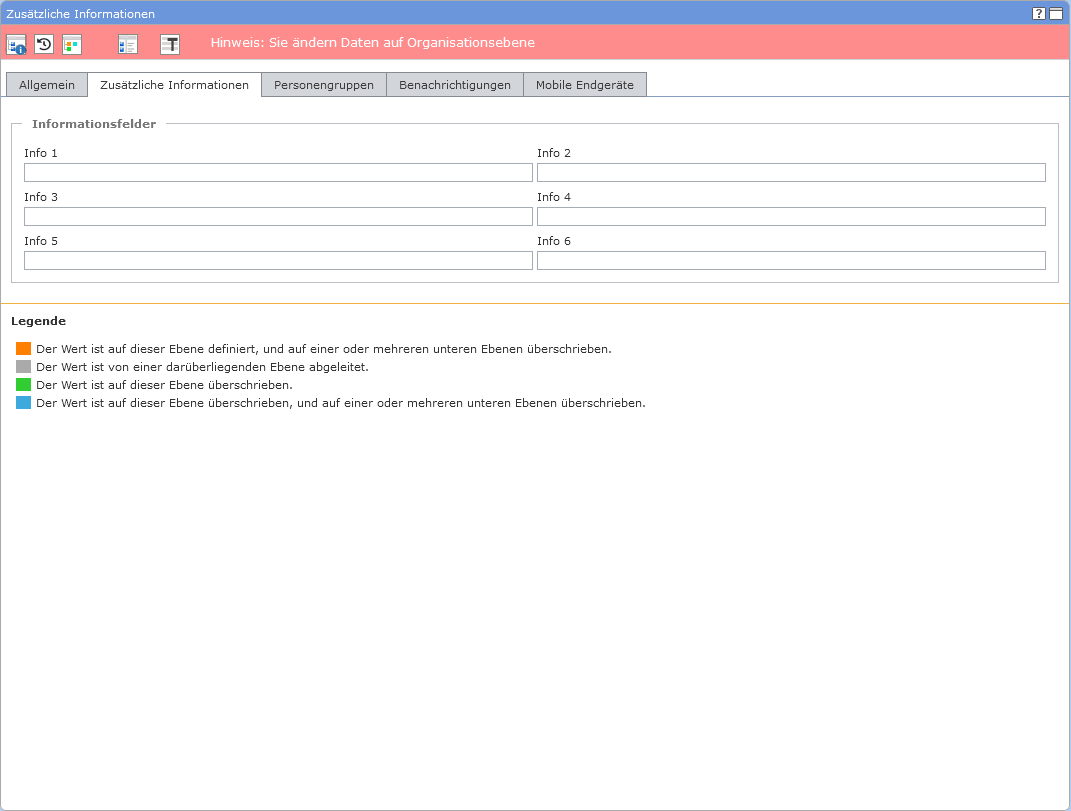
Task: Select the Zusätzliche Informationen tab
Action: (x=174, y=85)
